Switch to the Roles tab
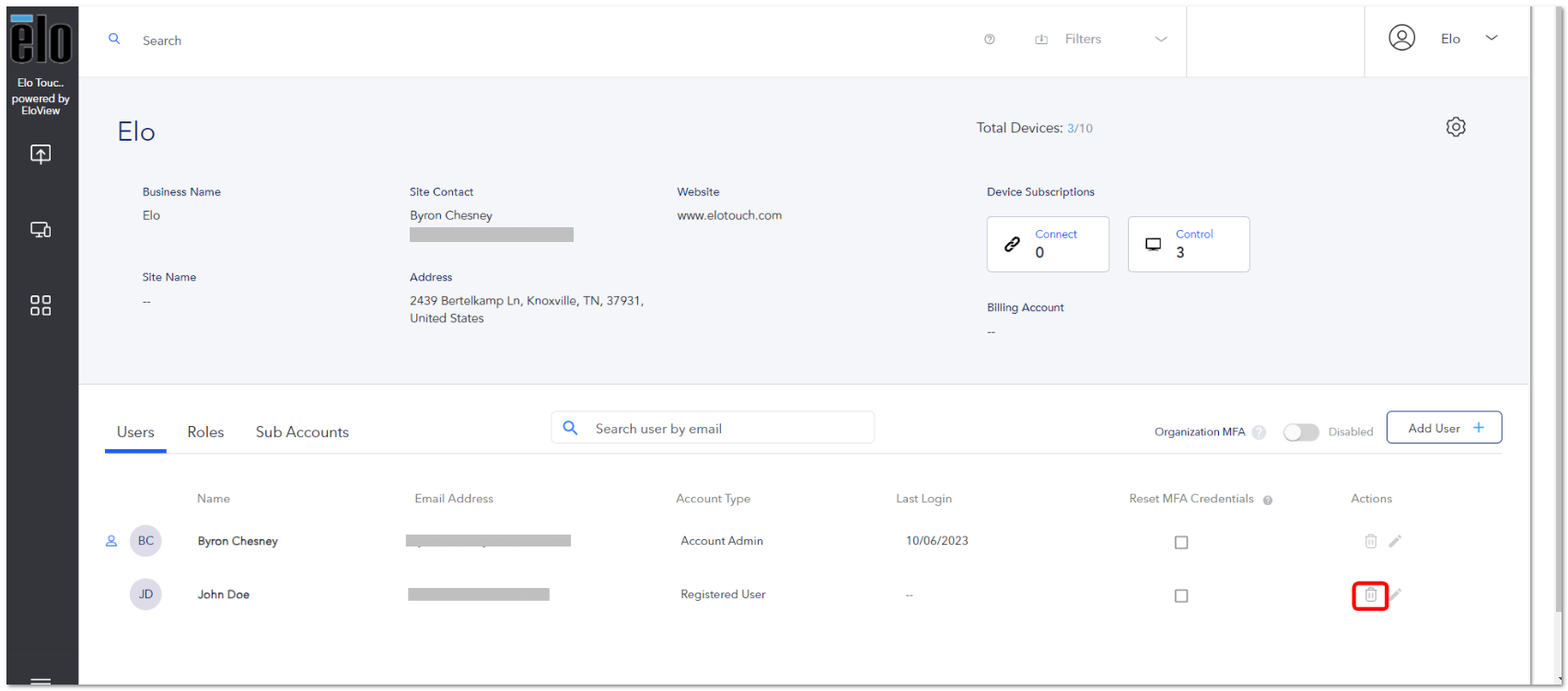The height and width of the screenshot is (691, 1568). point(205,432)
